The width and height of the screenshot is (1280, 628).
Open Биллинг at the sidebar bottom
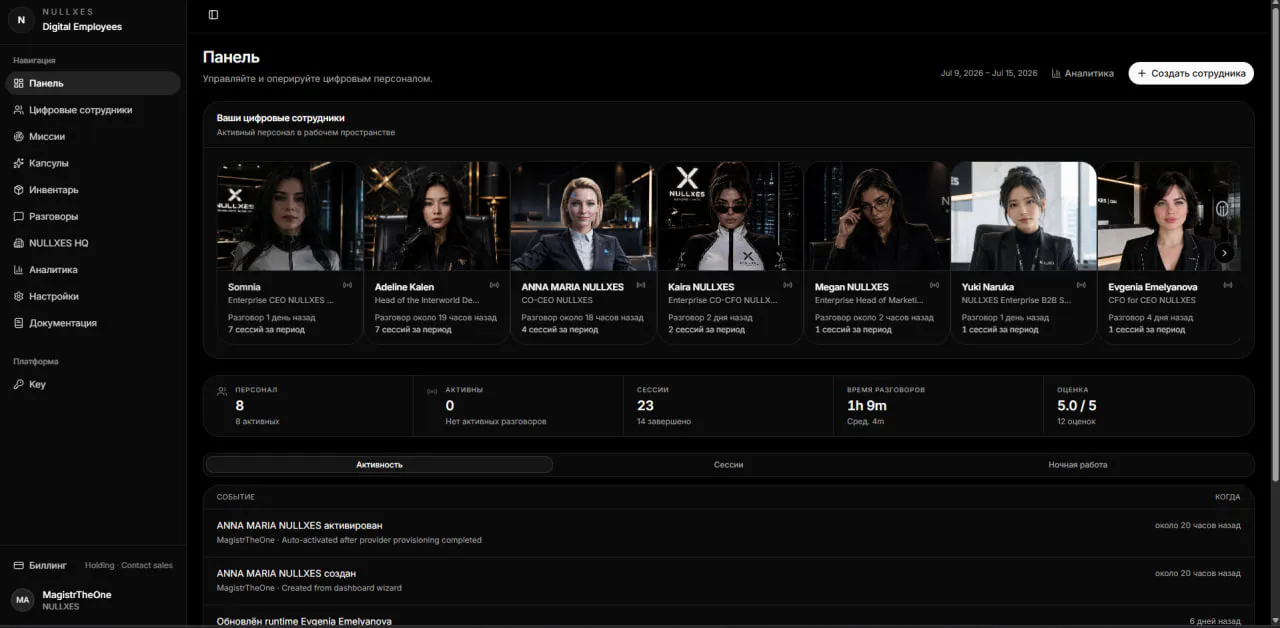click(x=41, y=565)
